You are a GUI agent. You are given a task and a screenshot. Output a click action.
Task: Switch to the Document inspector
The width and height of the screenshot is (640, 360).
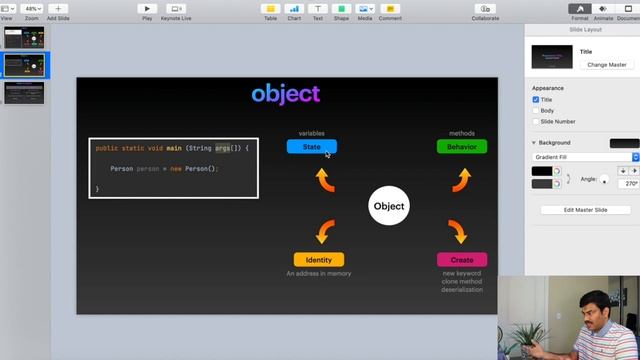628,9
